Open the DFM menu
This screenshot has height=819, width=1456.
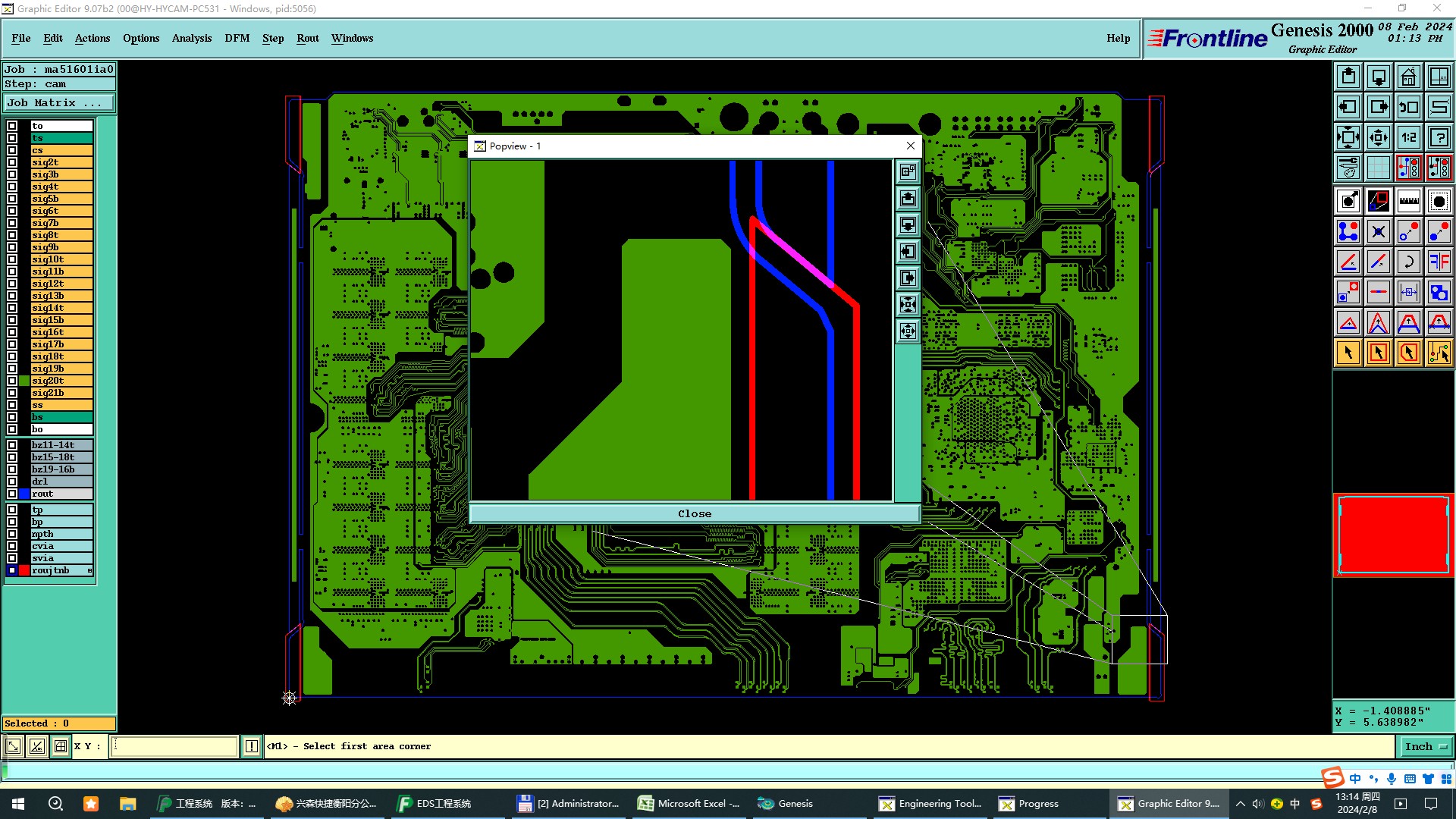pos(237,38)
